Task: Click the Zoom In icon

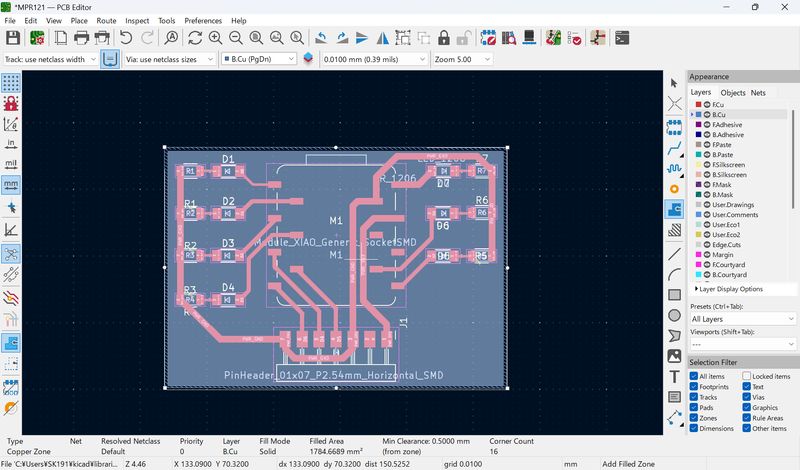Action: (x=215, y=38)
